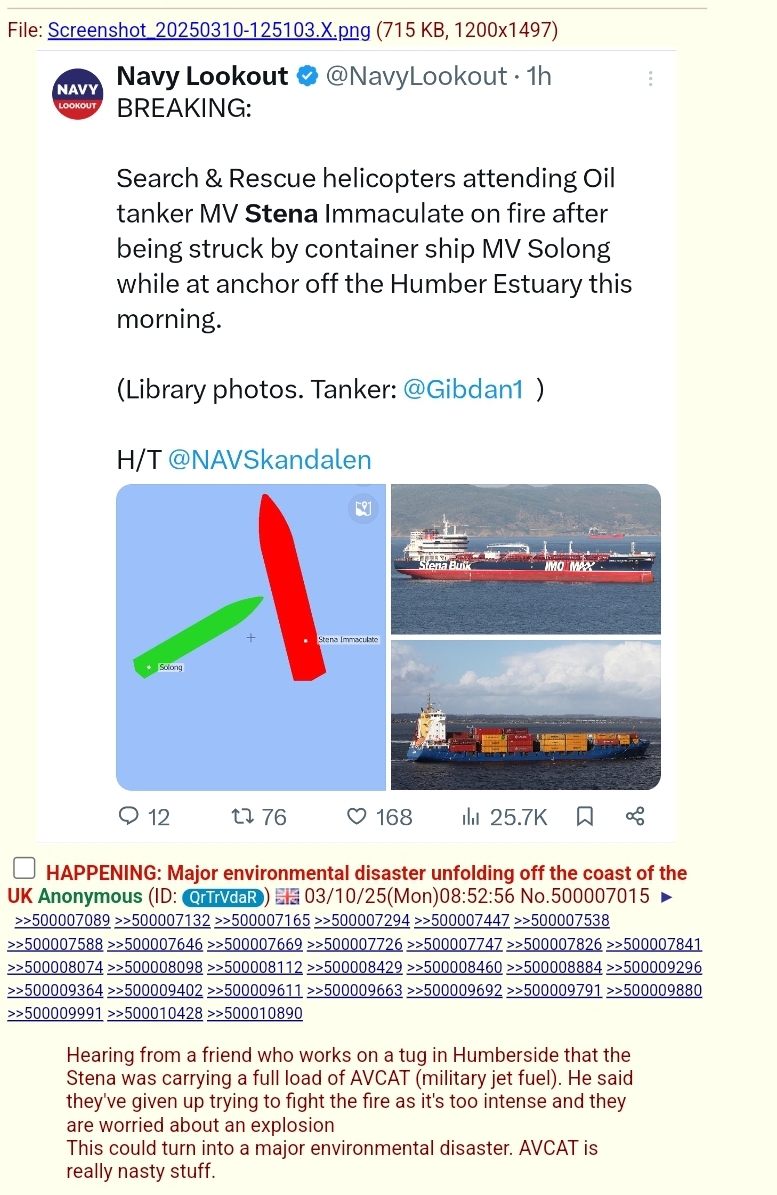The height and width of the screenshot is (1195, 777).
Task: Open the ship collision map image
Action: click(x=251, y=637)
